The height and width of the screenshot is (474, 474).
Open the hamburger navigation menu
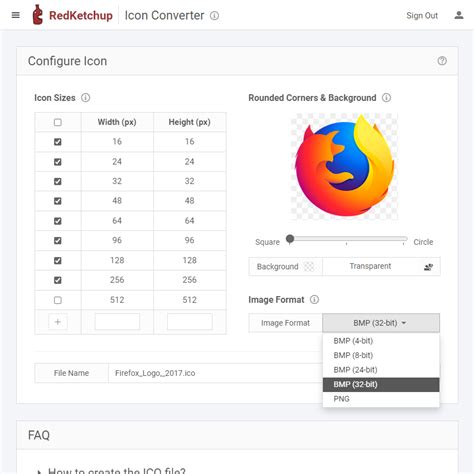coord(16,15)
